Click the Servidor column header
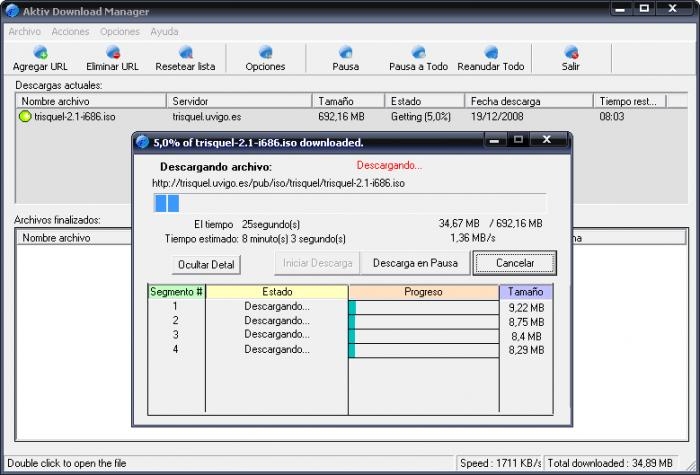Image resolution: width=700 pixels, height=475 pixels. (x=239, y=101)
